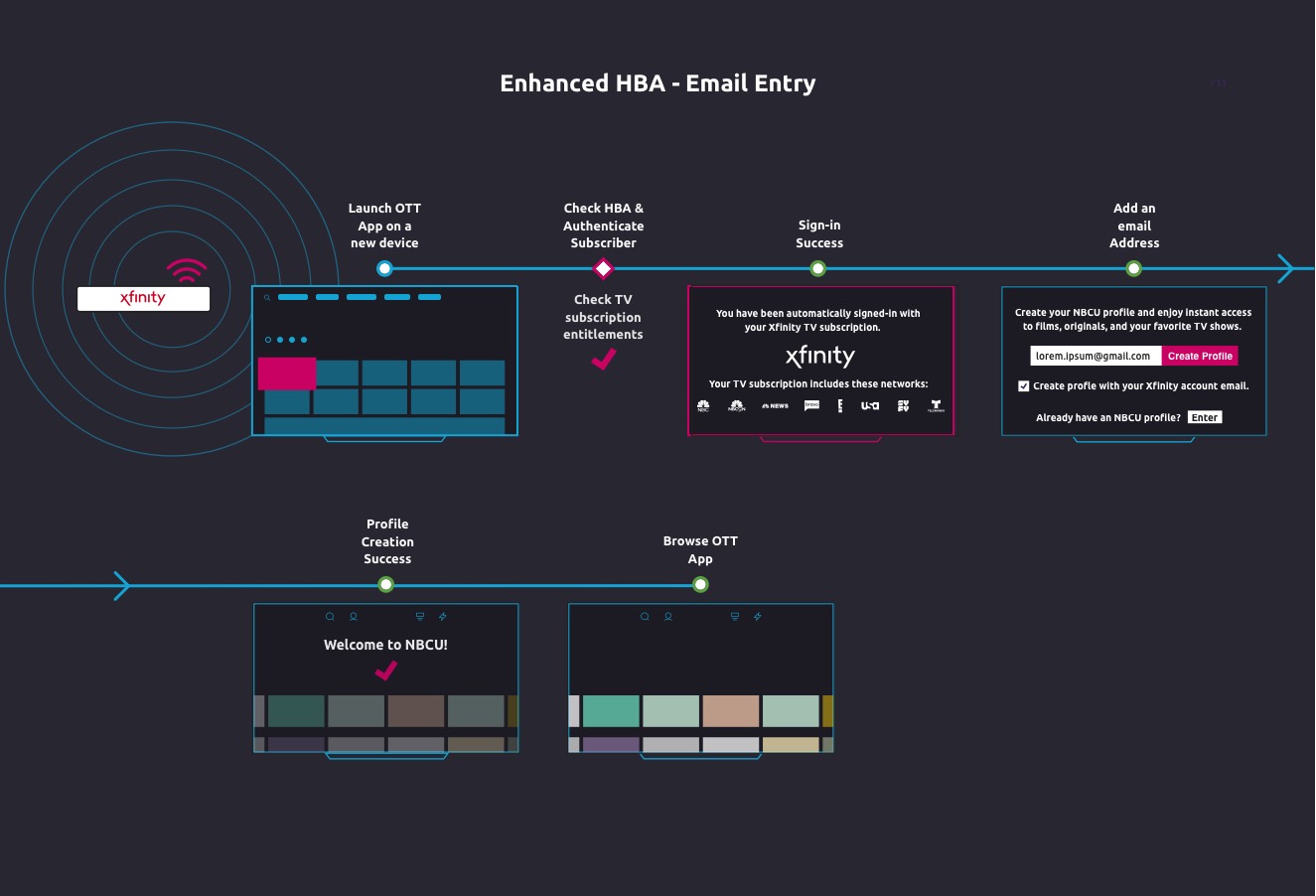The height and width of the screenshot is (896, 1316).
Task: Click the NBC network logo
Action: point(703,405)
